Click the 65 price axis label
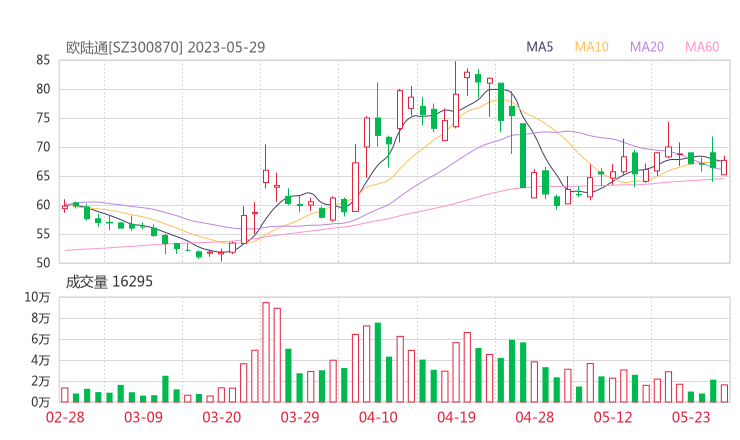 [43, 176]
